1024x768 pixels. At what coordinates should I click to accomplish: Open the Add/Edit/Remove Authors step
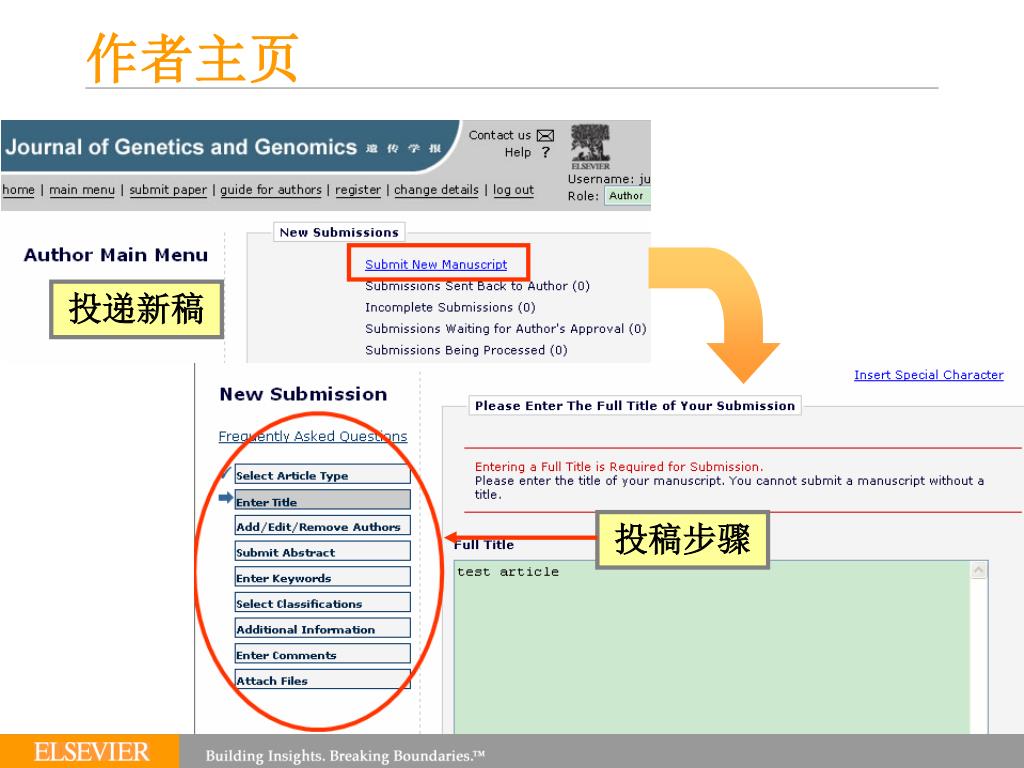(323, 526)
